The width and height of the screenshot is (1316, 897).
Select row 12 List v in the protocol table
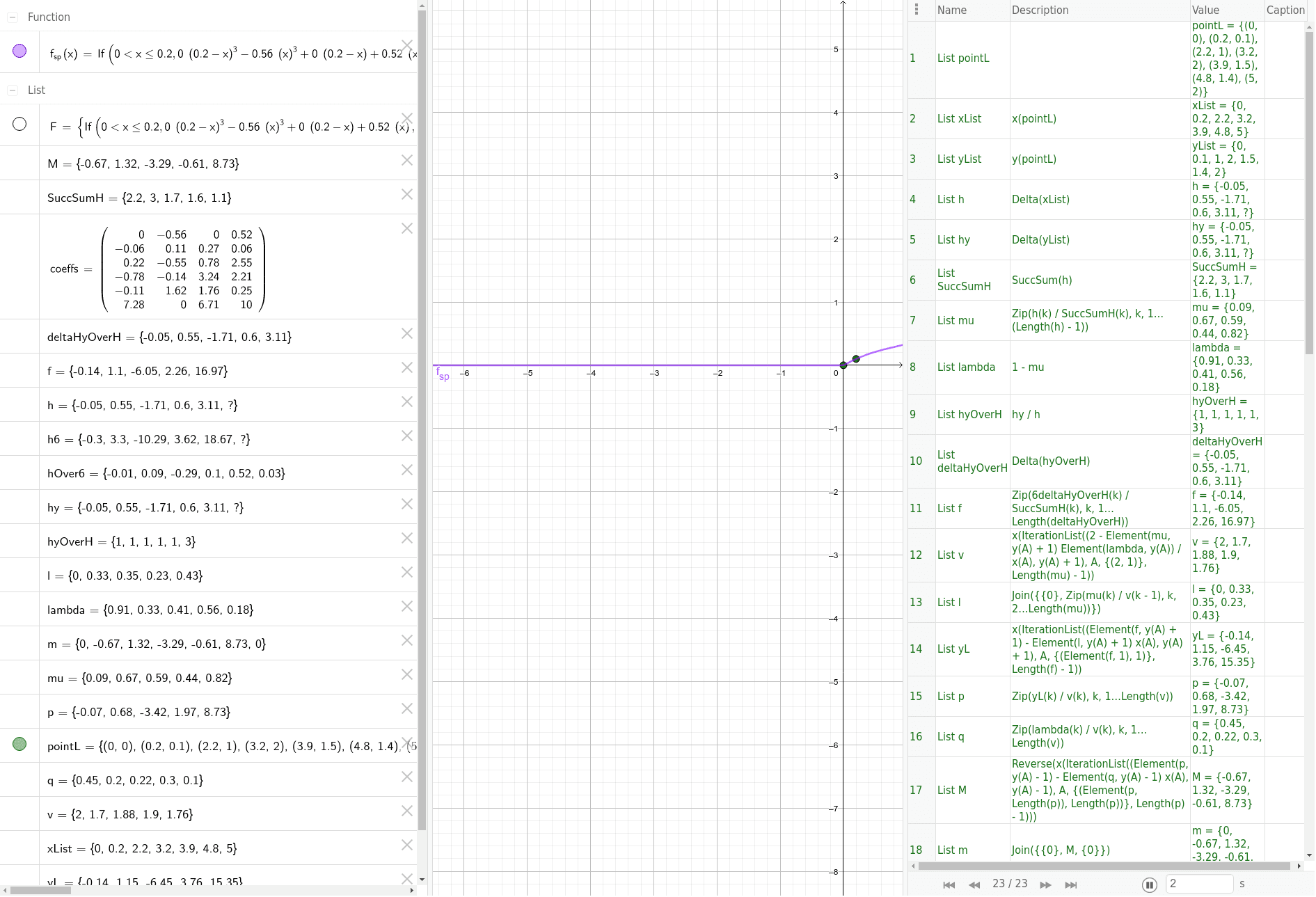[949, 555]
